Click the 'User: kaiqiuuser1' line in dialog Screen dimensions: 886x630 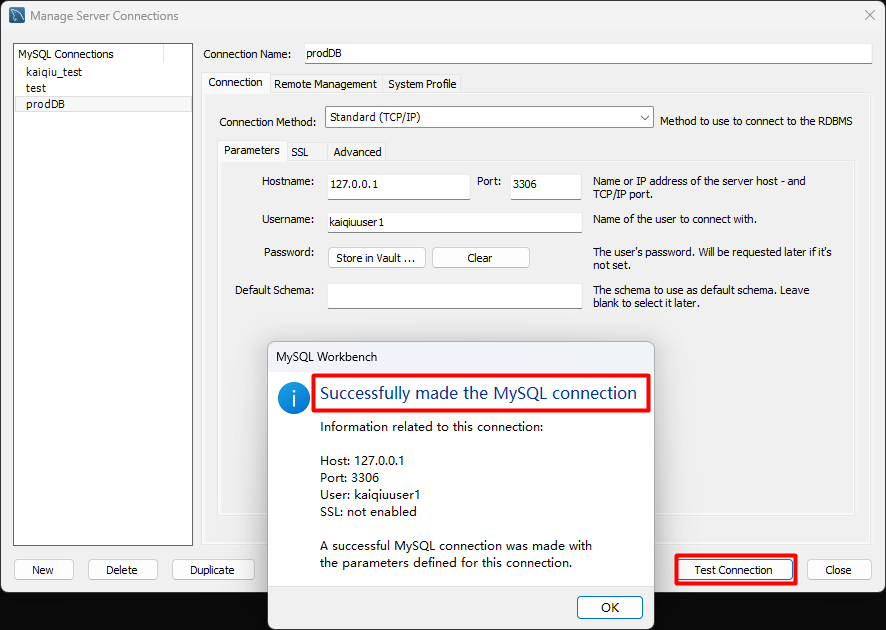click(x=370, y=494)
